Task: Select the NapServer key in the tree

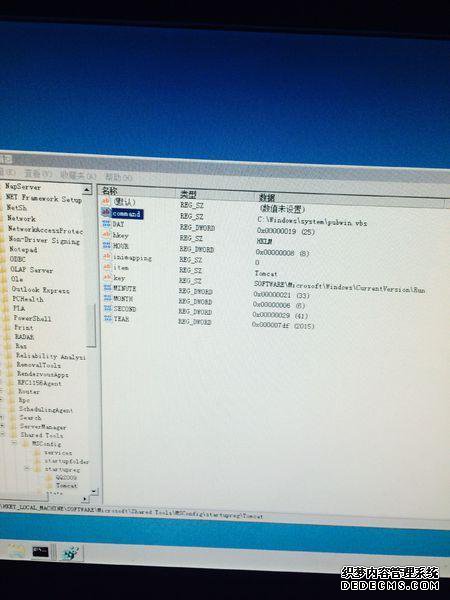Action: pos(23,187)
